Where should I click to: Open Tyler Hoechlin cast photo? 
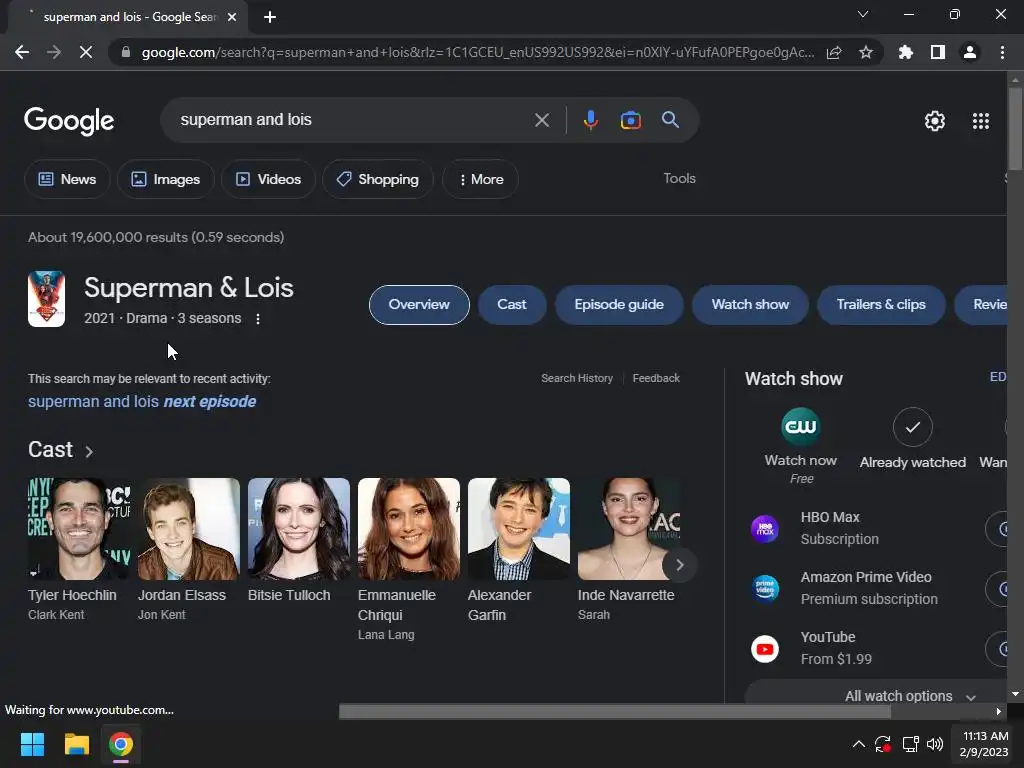point(79,529)
